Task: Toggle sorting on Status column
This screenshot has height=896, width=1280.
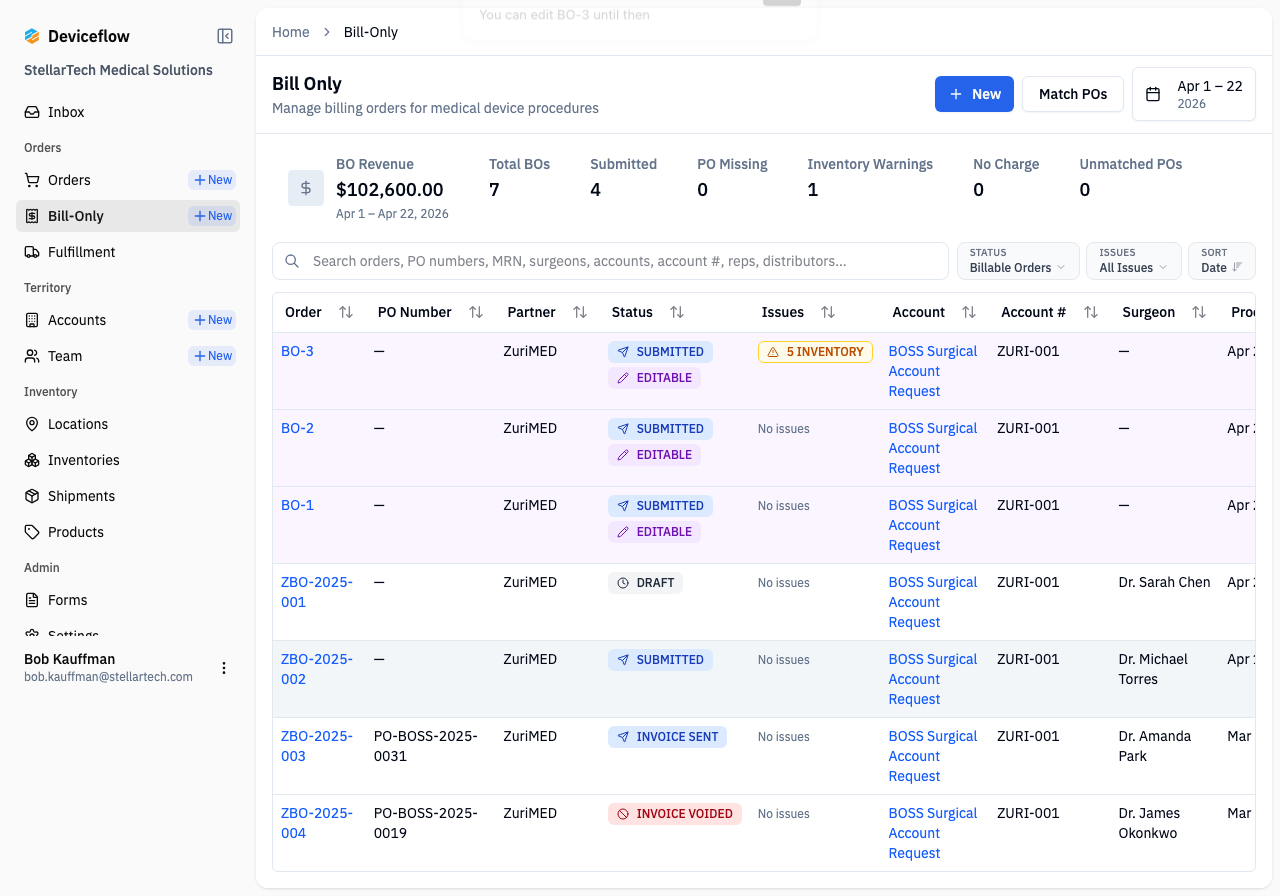Action: click(x=677, y=312)
